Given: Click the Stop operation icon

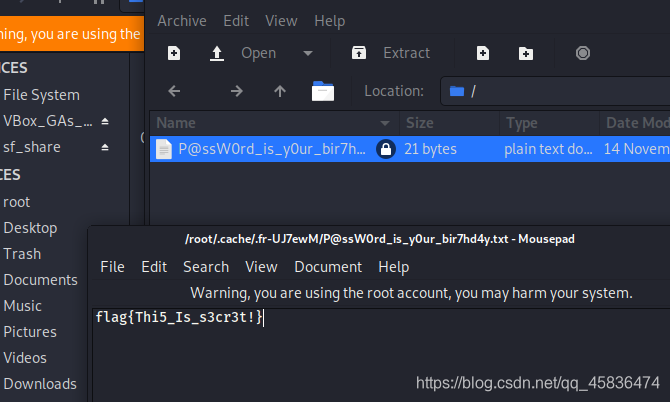Looking at the screenshot, I should point(583,53).
